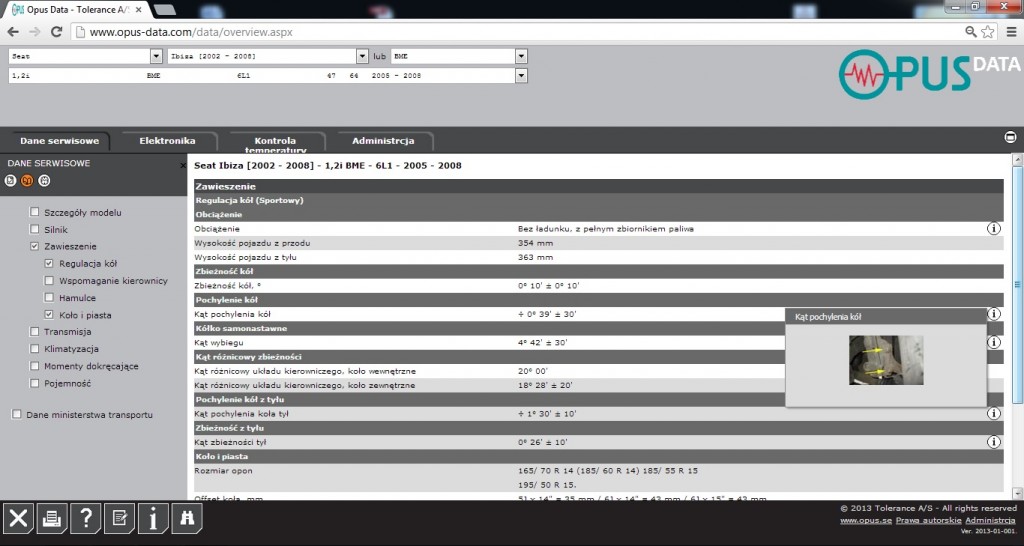Open the www.opus.se link
The height and width of the screenshot is (546, 1024).
click(x=865, y=521)
